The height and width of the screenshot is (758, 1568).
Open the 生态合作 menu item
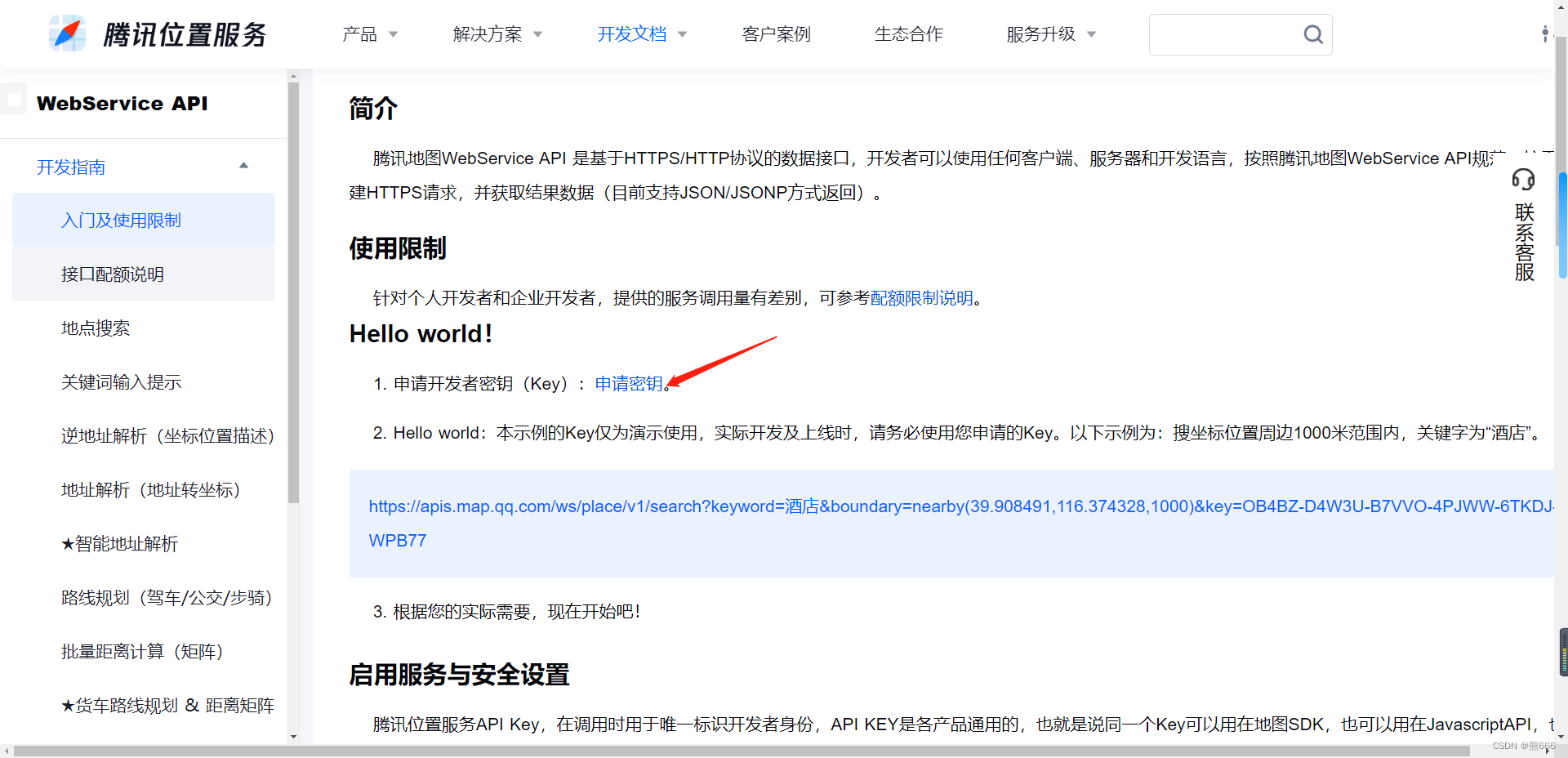908,34
